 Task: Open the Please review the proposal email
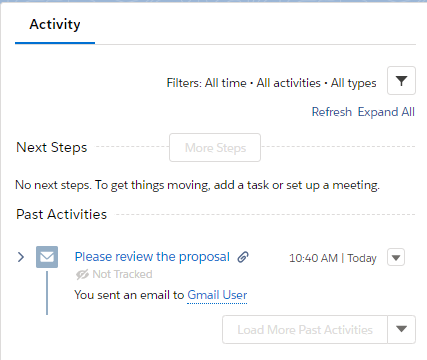coord(152,257)
